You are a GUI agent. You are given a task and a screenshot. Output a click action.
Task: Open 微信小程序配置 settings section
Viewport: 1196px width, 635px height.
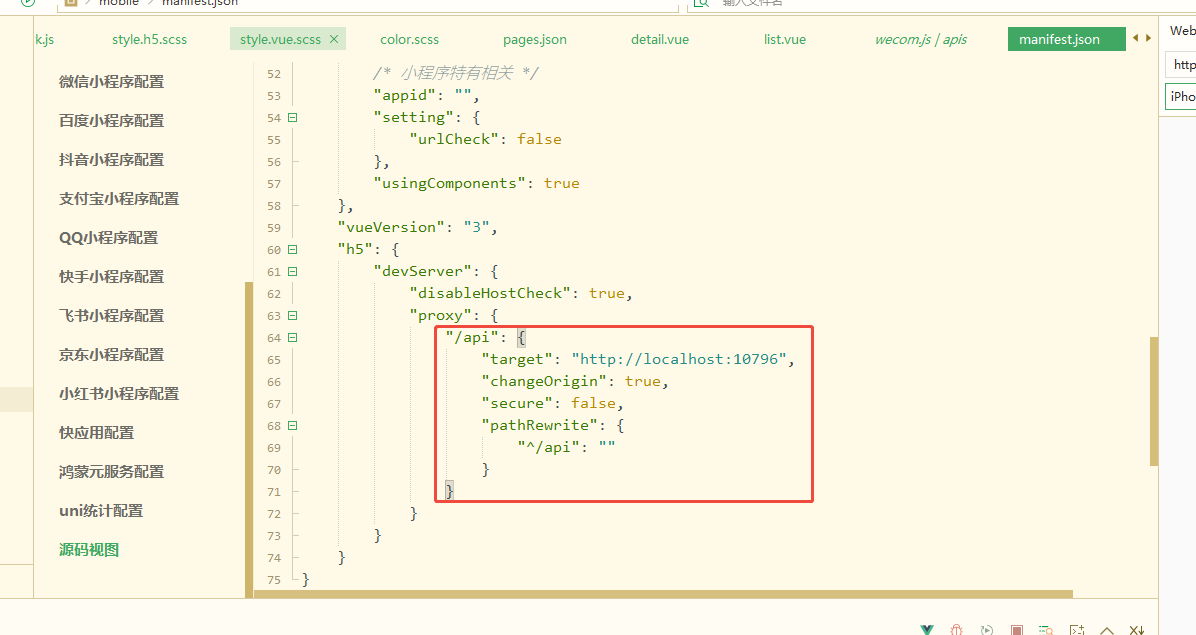pyautogui.click(x=111, y=82)
